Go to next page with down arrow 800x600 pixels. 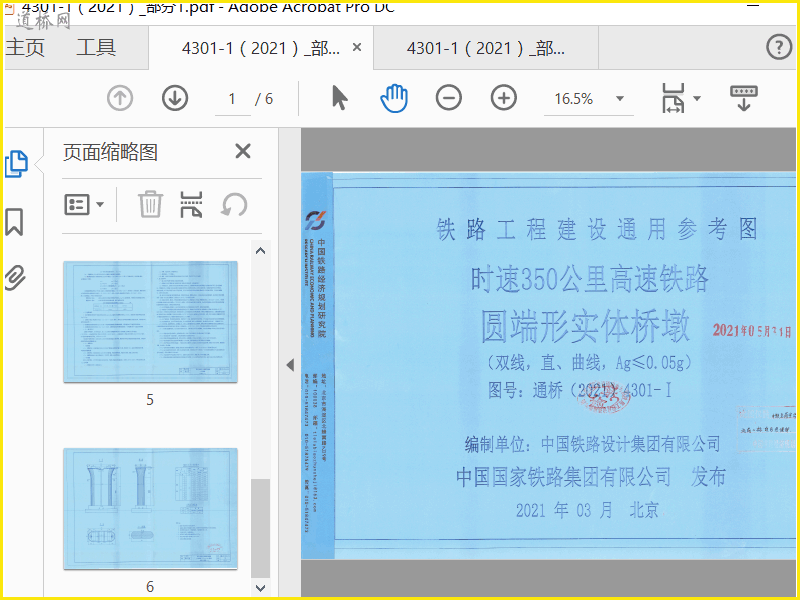(x=175, y=98)
